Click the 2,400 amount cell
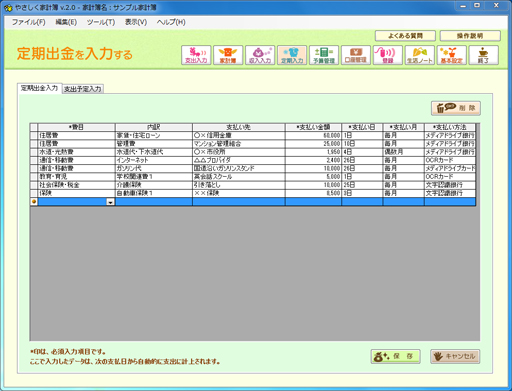512x391 pixels. click(313, 160)
